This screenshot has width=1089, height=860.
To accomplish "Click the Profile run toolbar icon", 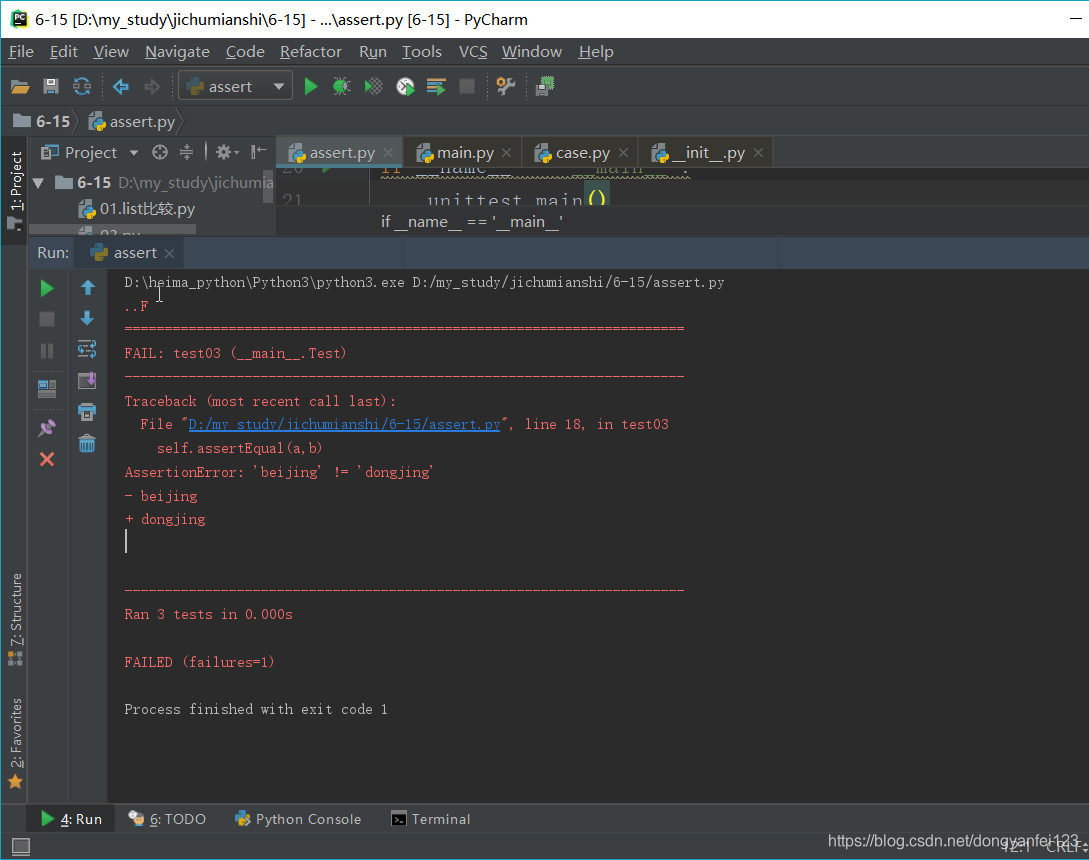I will pos(405,86).
